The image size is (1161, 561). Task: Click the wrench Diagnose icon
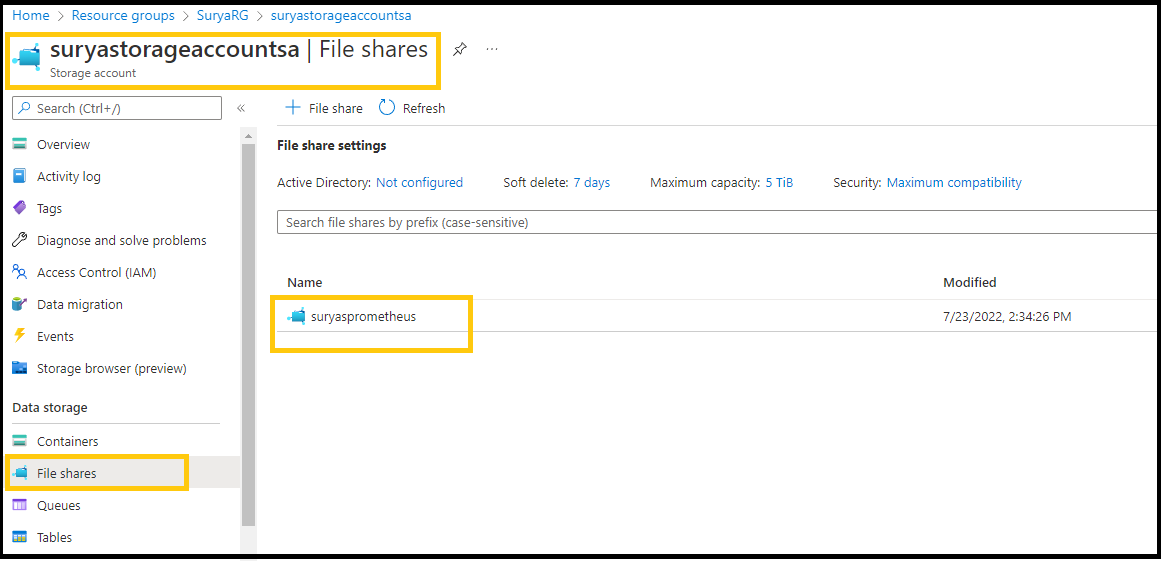(x=20, y=240)
